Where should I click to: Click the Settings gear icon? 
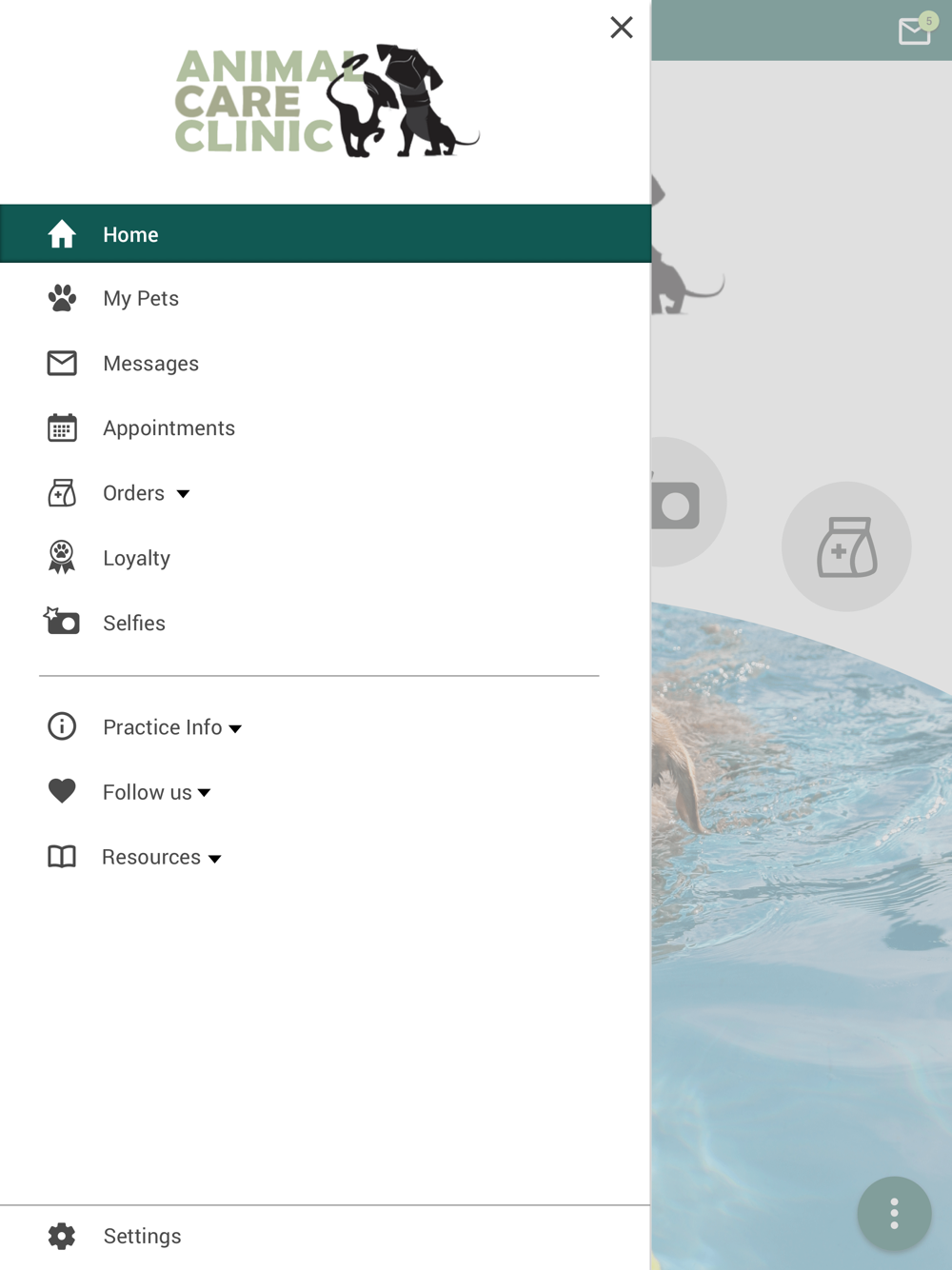pos(62,1236)
